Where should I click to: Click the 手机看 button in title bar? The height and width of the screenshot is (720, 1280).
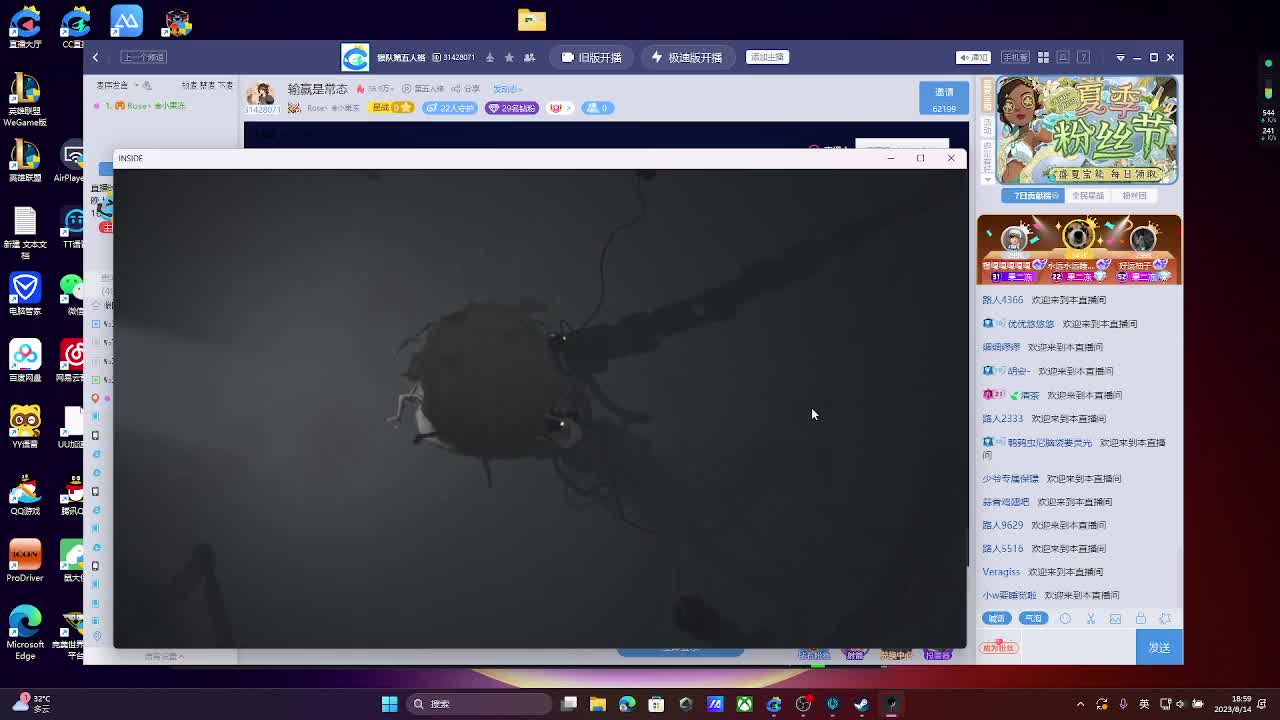1015,57
